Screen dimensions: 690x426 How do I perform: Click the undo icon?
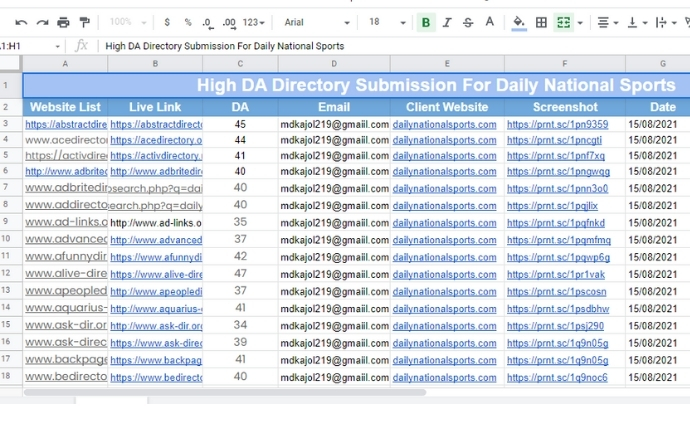tap(21, 22)
